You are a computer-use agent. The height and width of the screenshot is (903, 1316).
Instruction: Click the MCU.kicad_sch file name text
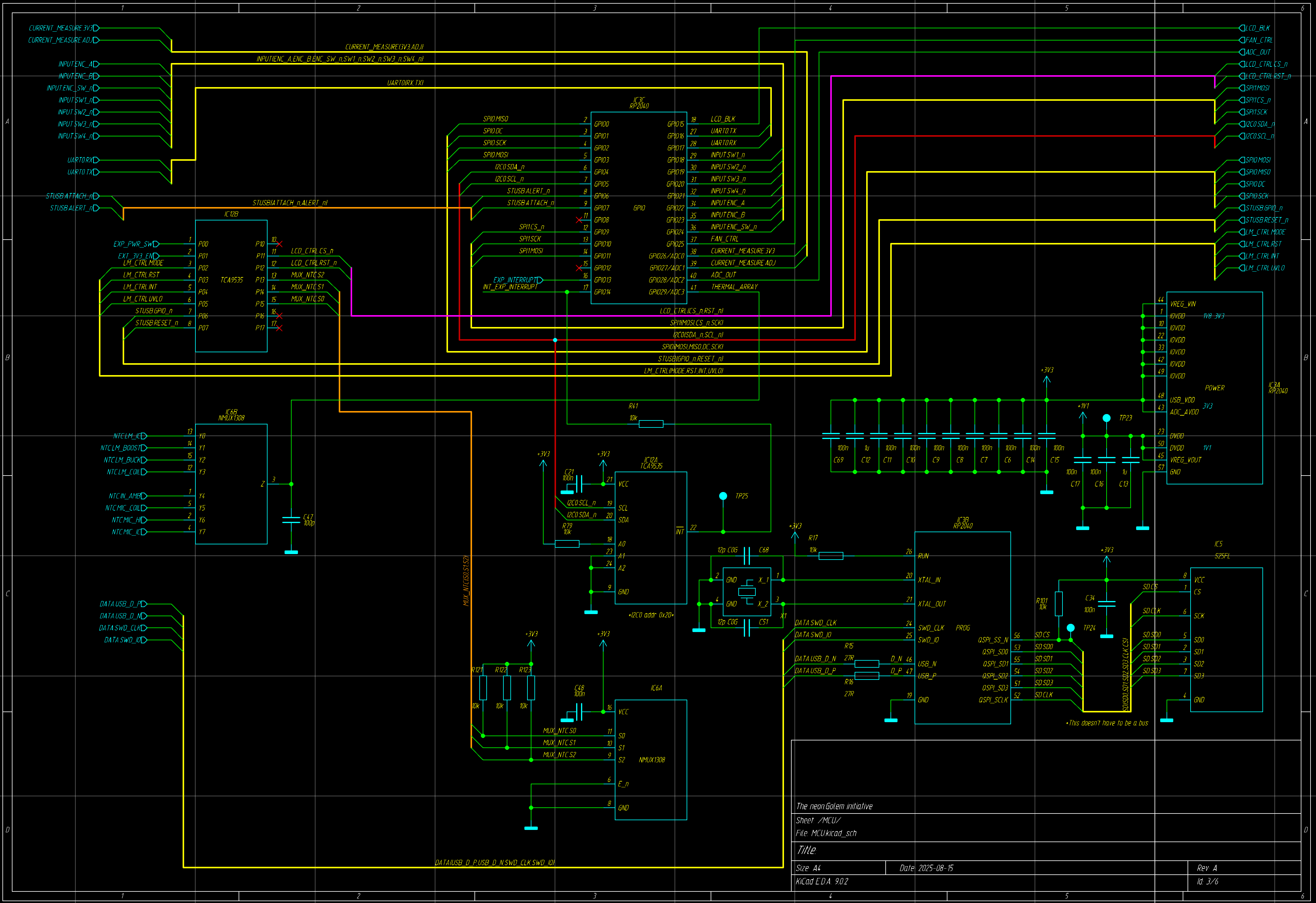pos(834,833)
